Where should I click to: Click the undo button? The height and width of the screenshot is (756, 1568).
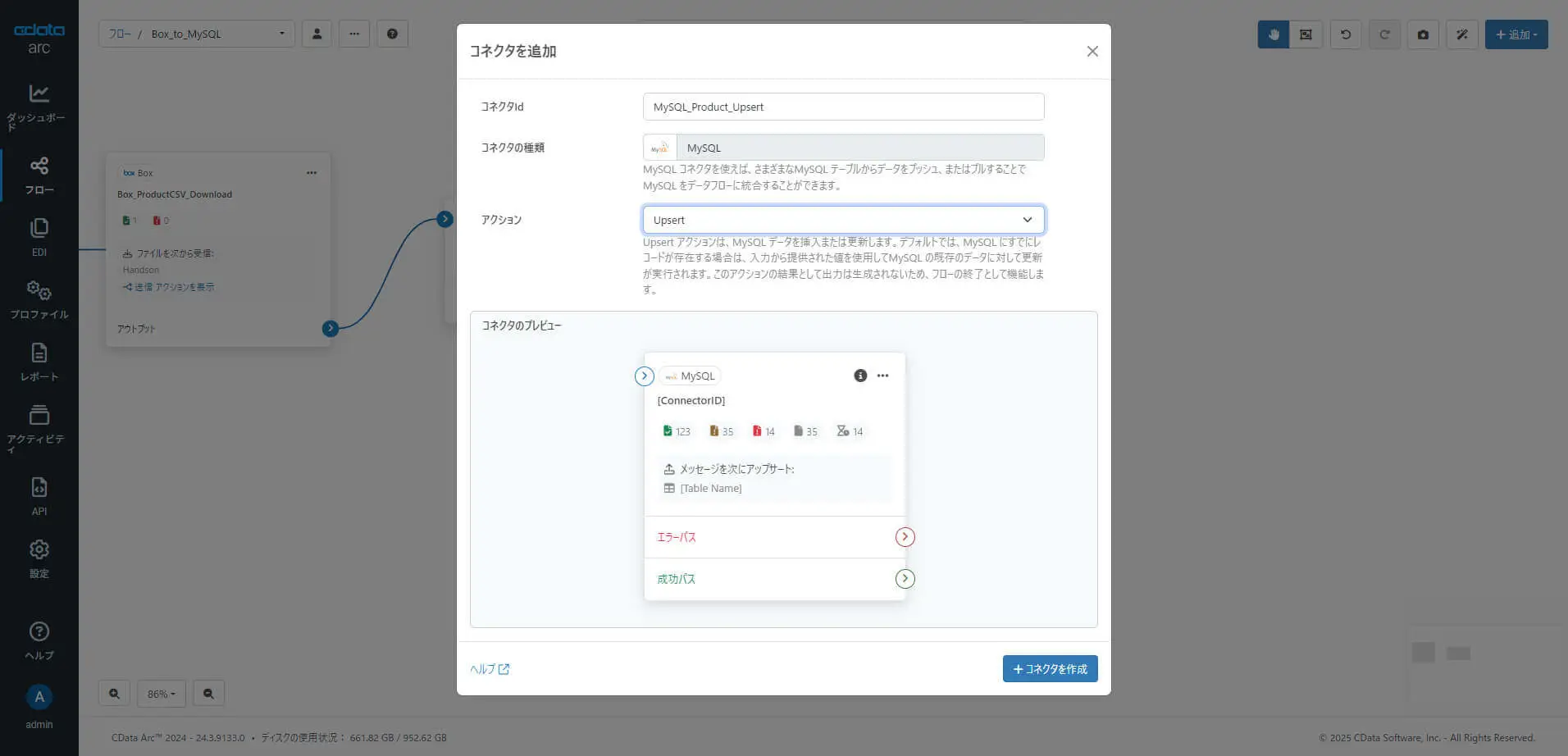click(1346, 34)
